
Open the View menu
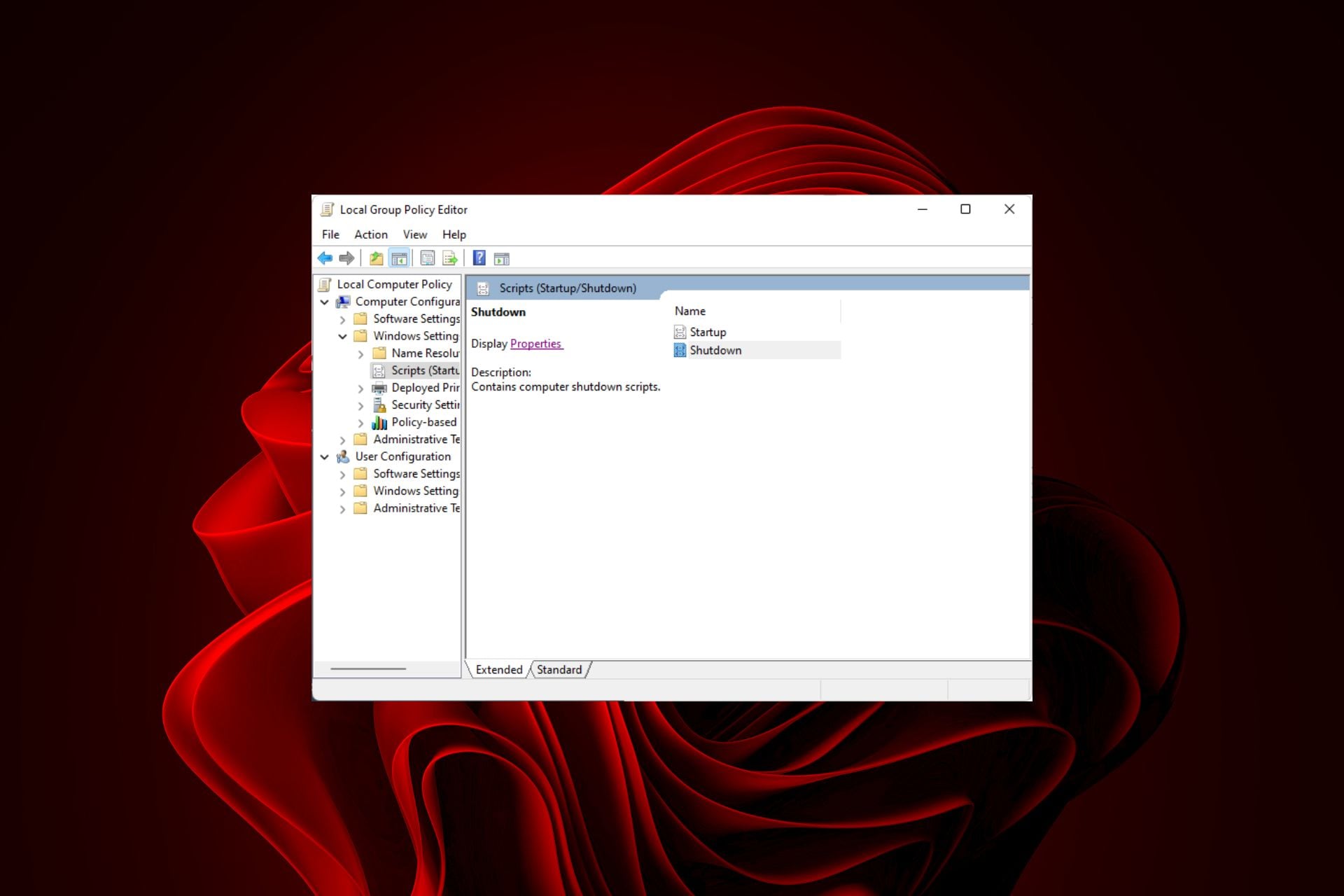point(414,234)
